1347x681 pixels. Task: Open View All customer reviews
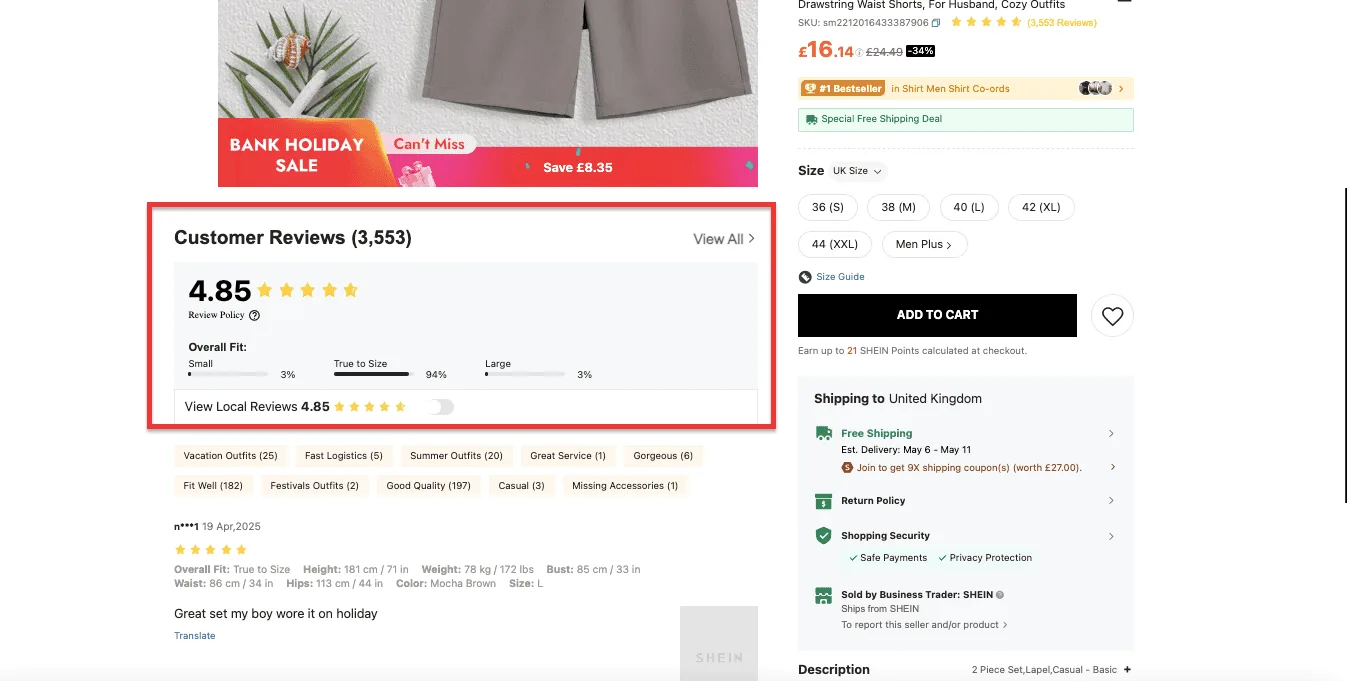click(x=724, y=239)
